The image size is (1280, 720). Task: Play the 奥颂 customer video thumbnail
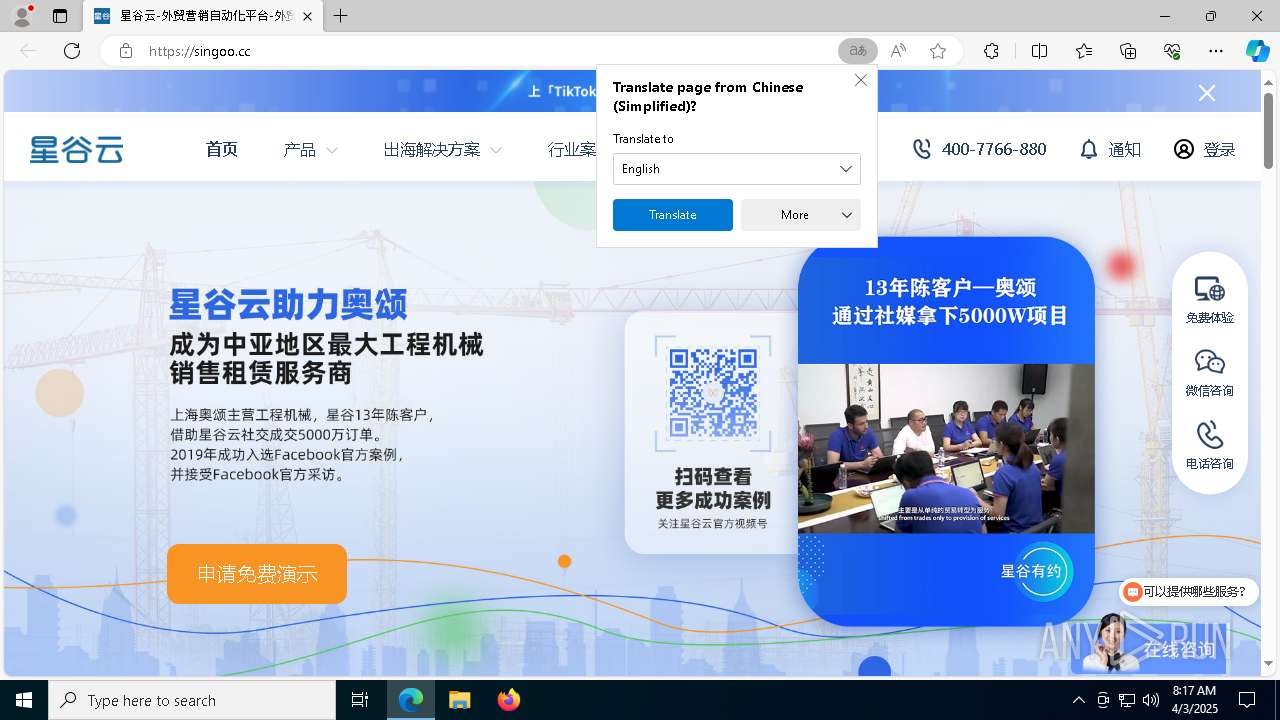click(x=946, y=448)
